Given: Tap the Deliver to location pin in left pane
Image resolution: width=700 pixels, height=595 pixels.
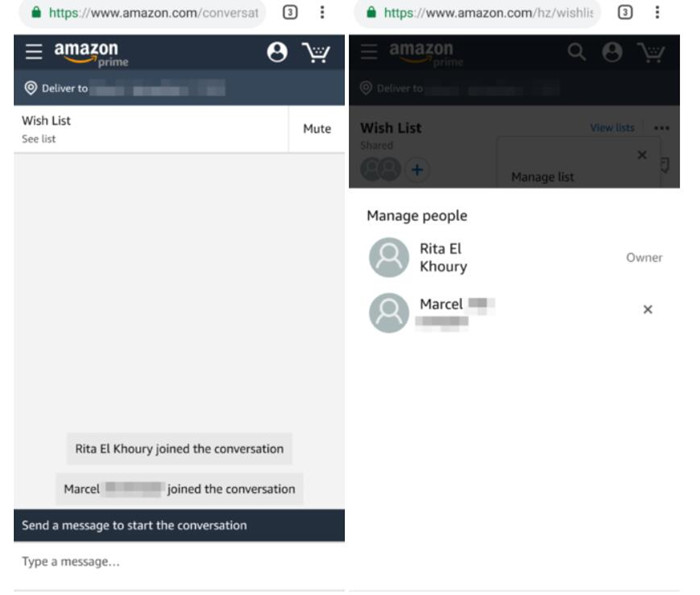Looking at the screenshot, I should coord(31,88).
